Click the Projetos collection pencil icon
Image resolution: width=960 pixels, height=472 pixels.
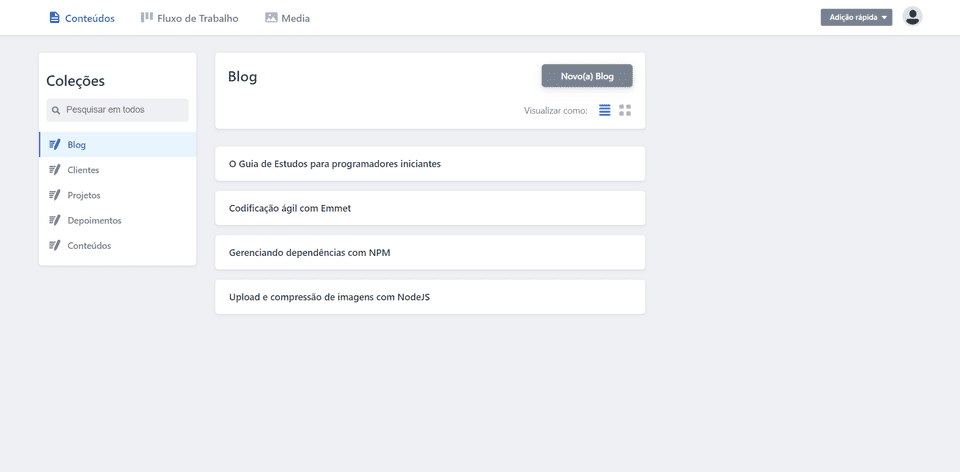tap(54, 195)
